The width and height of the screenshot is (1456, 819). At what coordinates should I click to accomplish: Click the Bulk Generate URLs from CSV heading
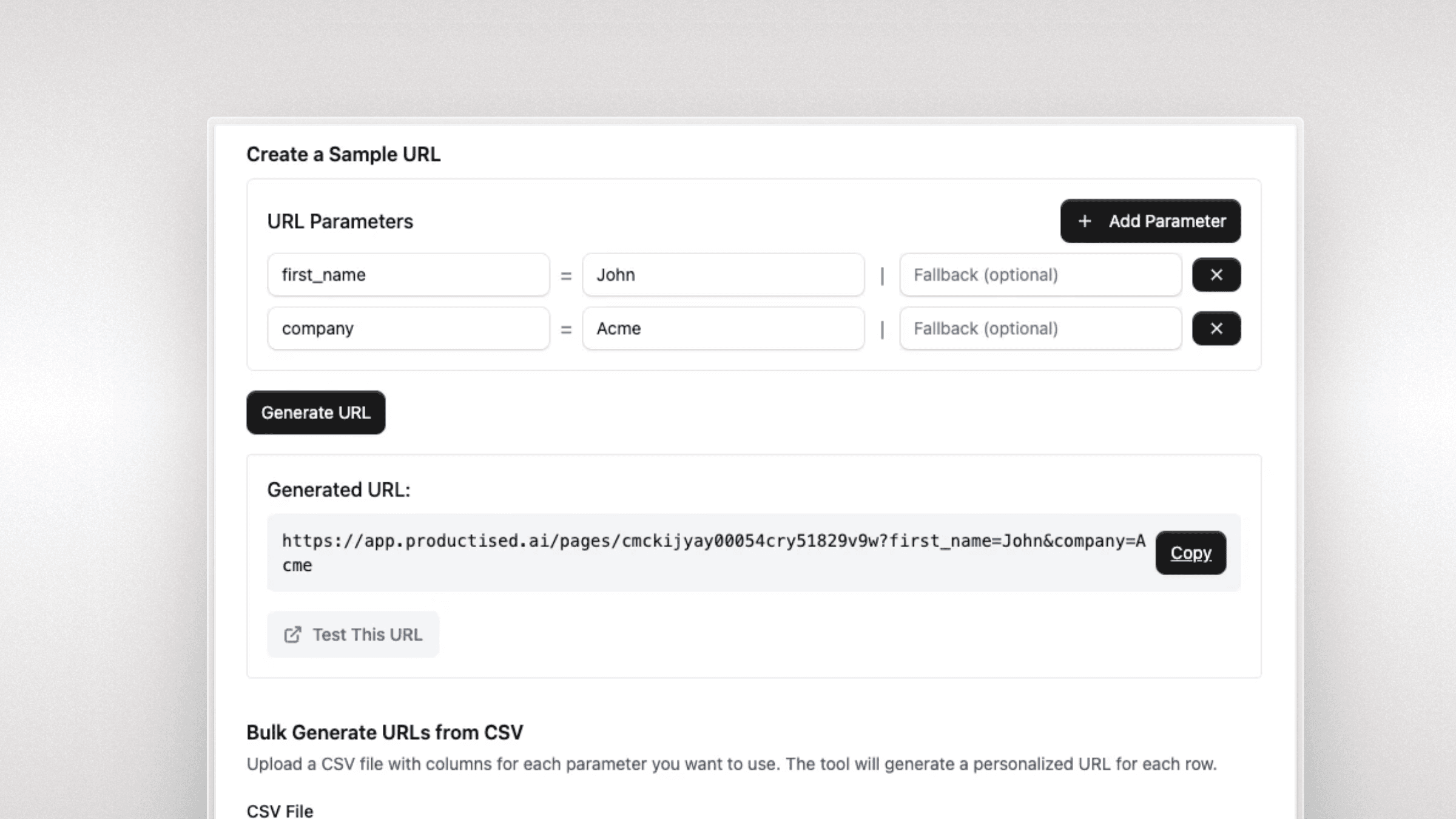pos(385,733)
